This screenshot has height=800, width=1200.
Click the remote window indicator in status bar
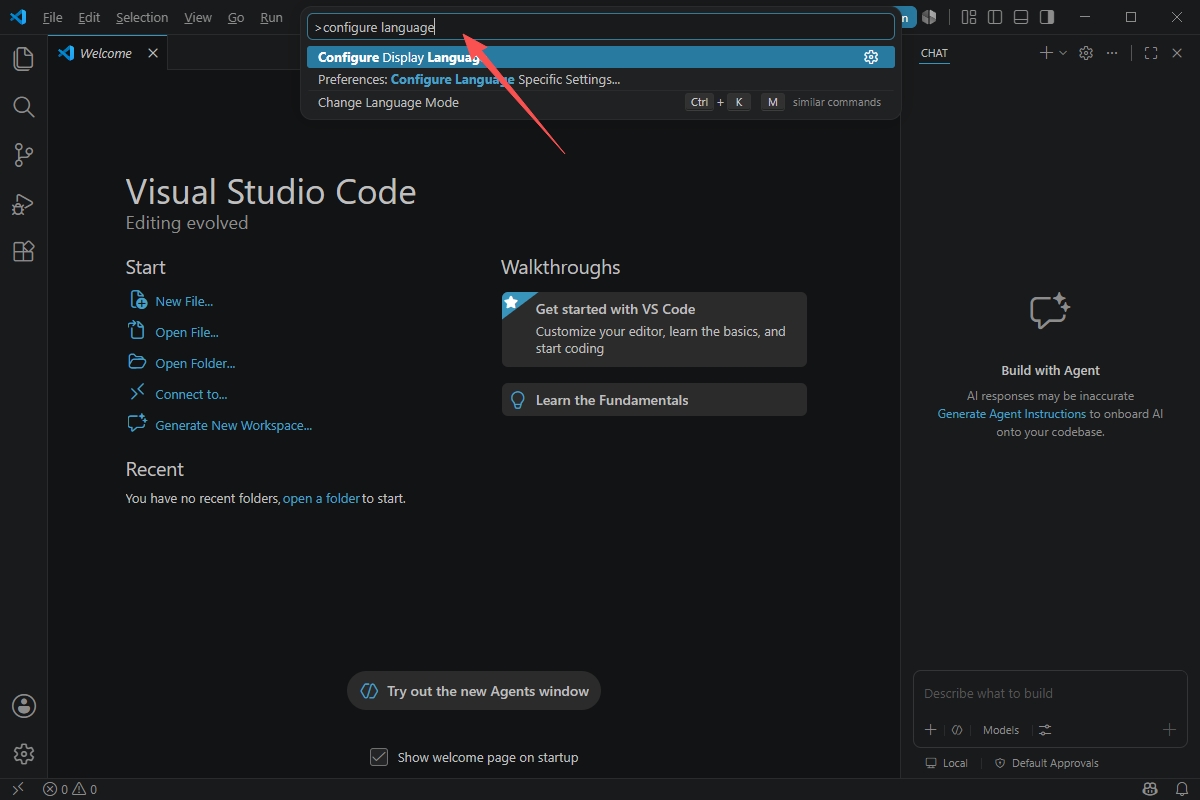[x=16, y=789]
